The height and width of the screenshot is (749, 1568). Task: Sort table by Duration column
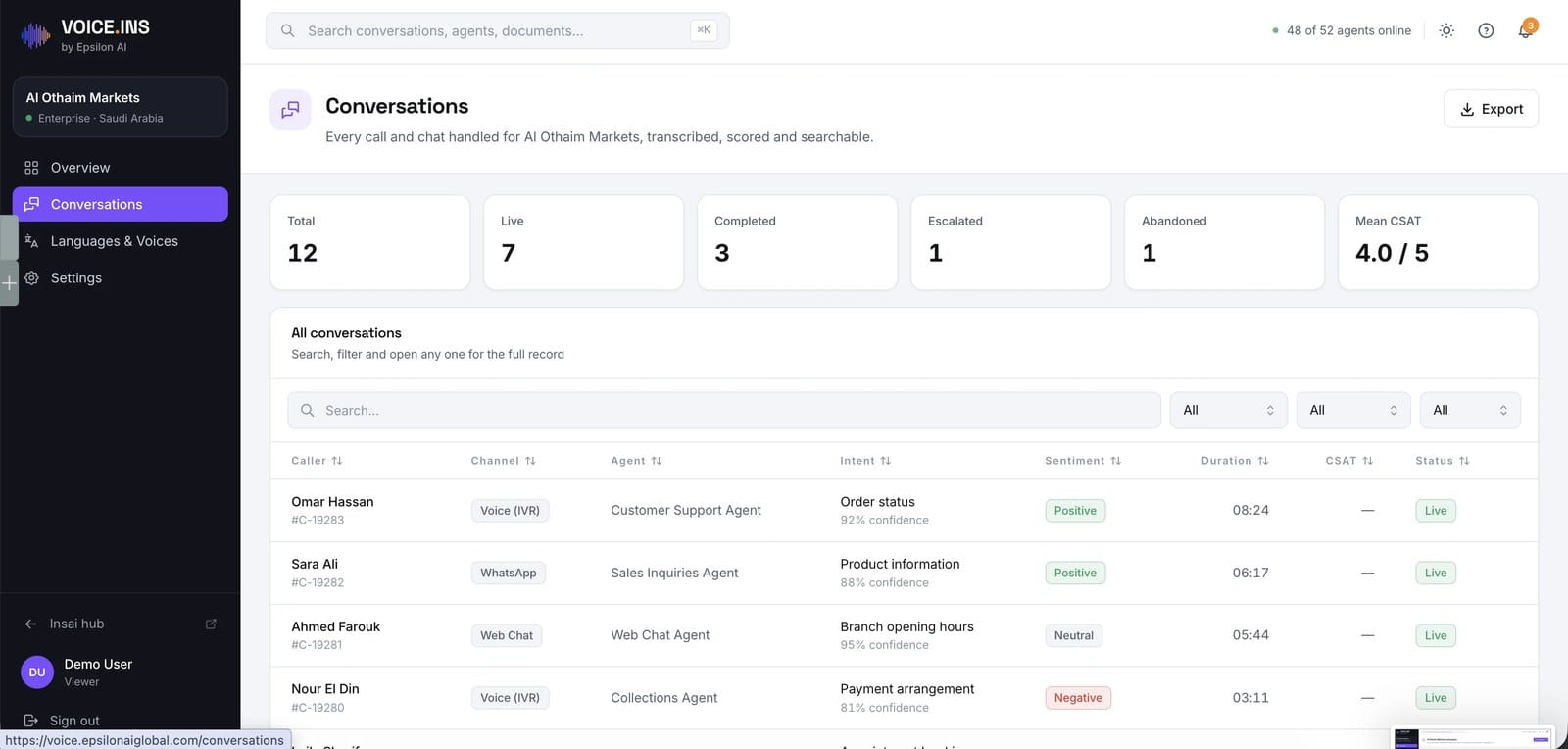tap(1235, 461)
